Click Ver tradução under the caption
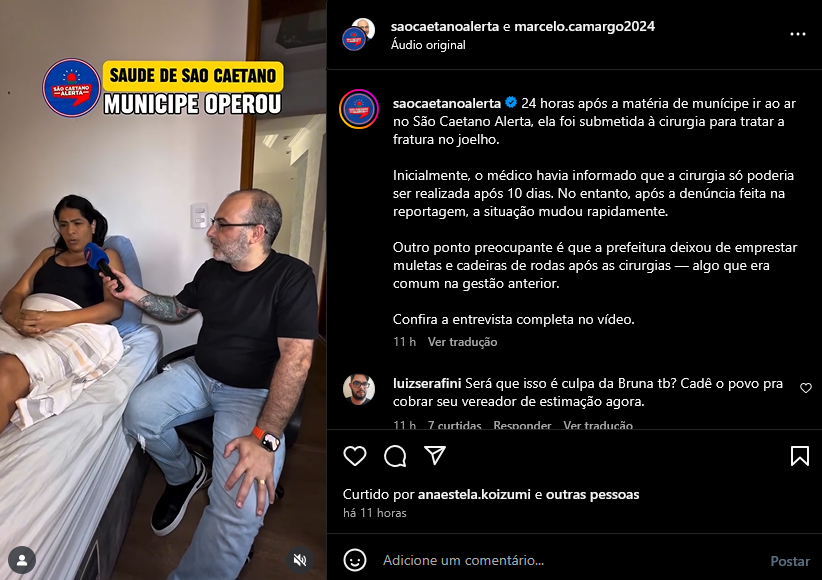 point(462,342)
